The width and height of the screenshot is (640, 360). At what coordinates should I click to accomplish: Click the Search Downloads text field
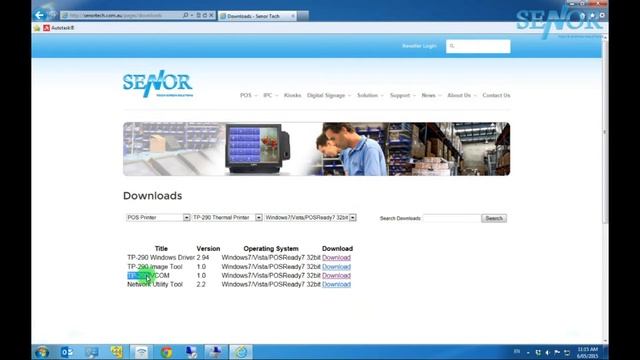click(x=452, y=218)
